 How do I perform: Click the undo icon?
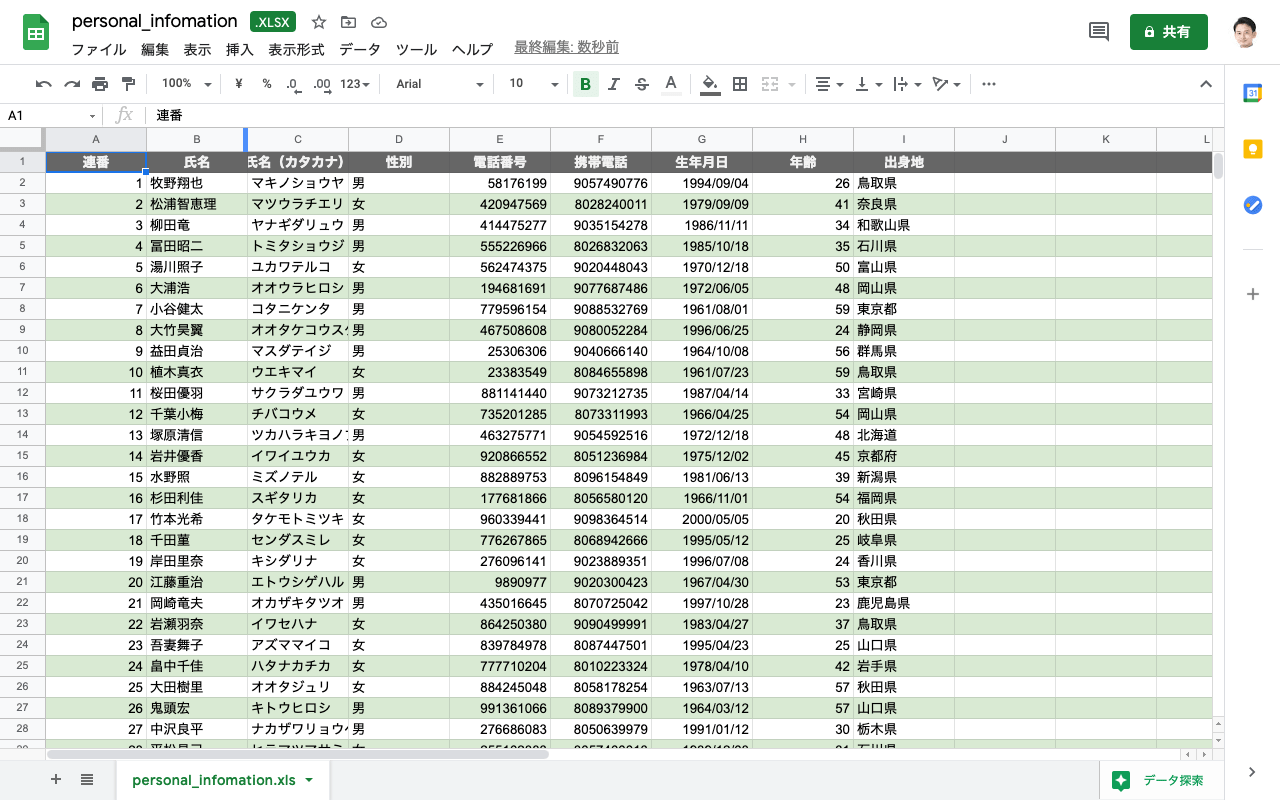click(x=43, y=84)
